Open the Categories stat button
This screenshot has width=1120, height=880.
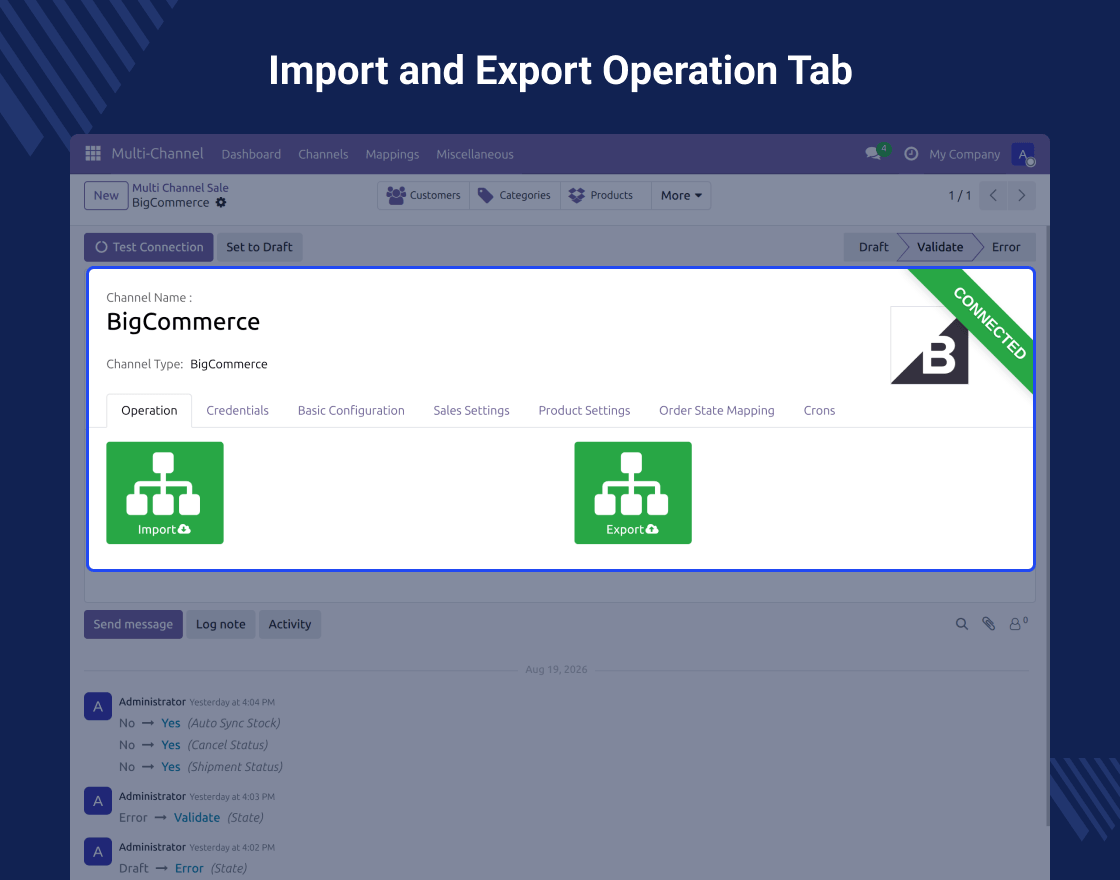(515, 196)
